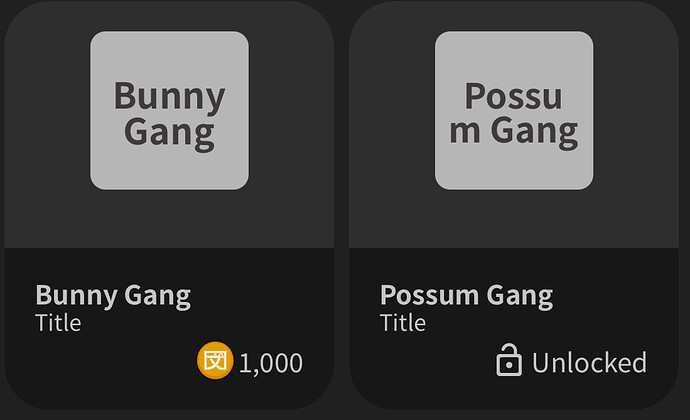
Task: Open the Possum Gang item name
Action: pyautogui.click(x=466, y=295)
